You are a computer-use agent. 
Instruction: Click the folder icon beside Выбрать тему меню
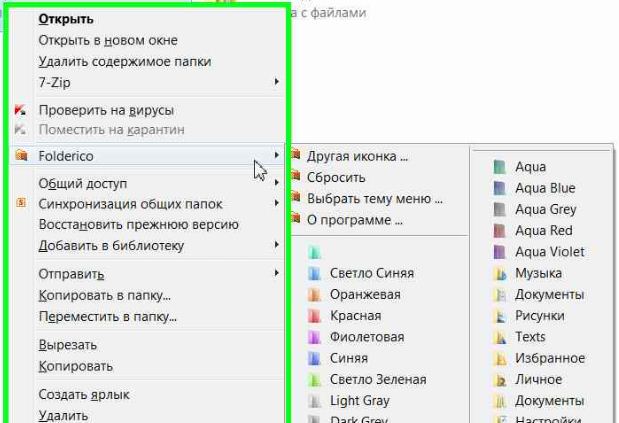pos(296,196)
